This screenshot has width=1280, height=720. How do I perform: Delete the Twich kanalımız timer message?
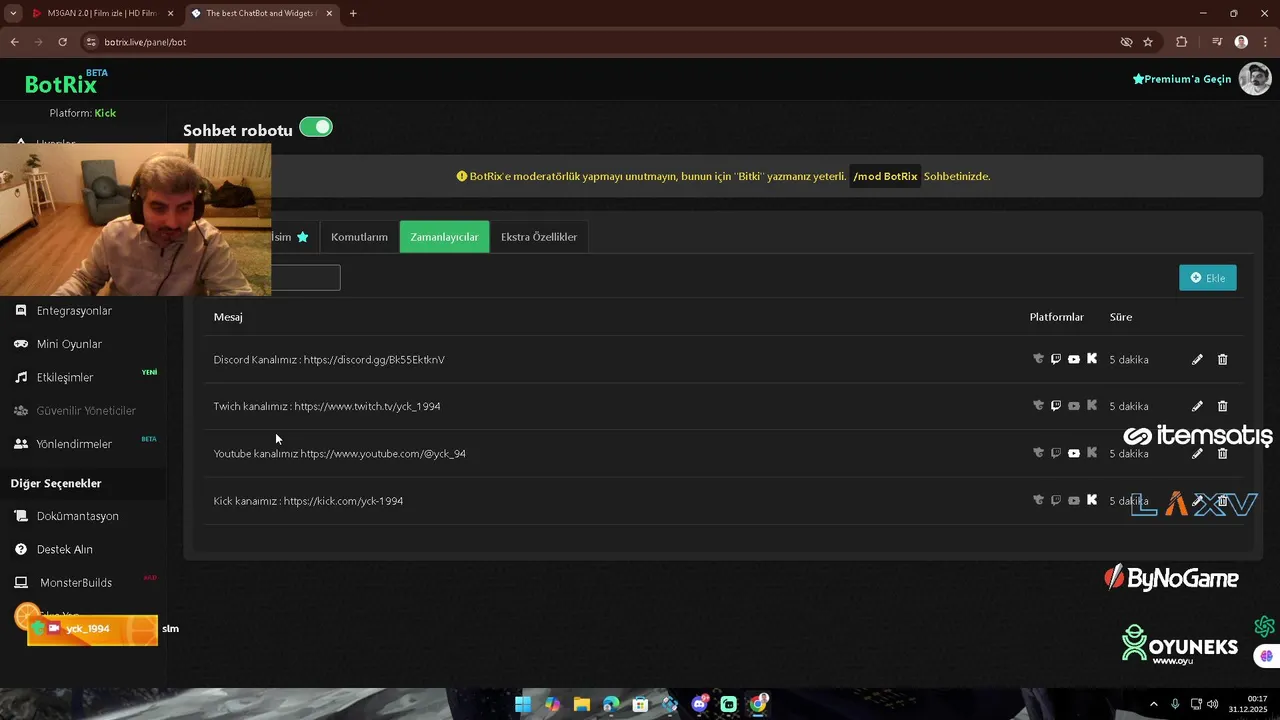pyautogui.click(x=1222, y=406)
